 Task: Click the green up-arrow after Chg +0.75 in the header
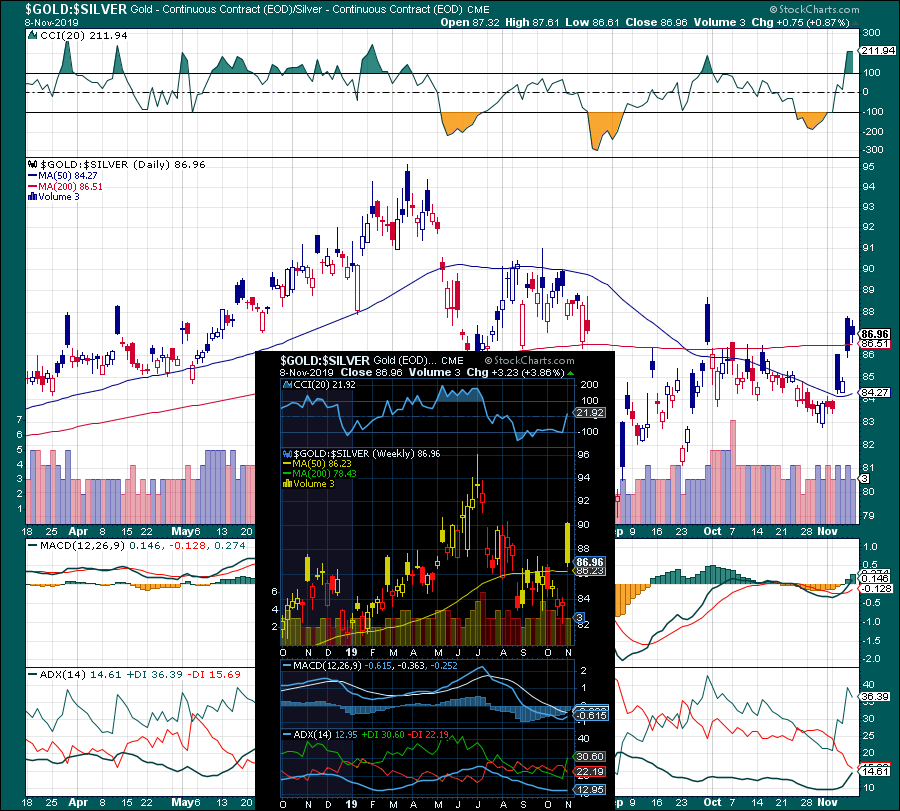click(x=855, y=23)
